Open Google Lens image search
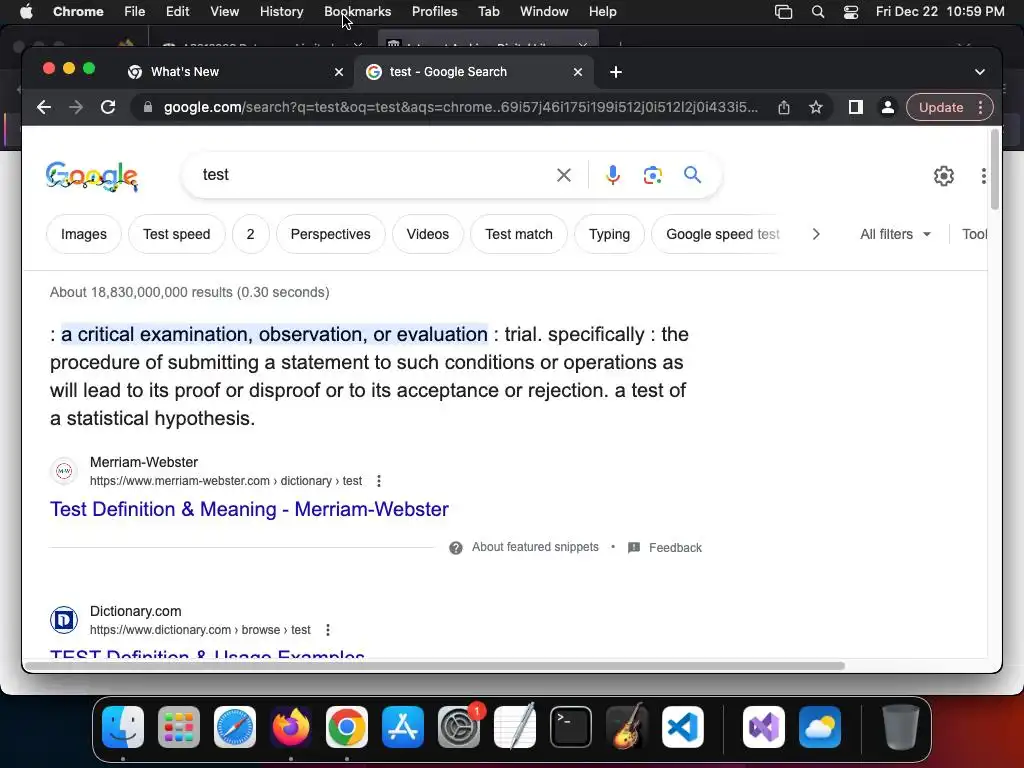 click(x=652, y=175)
